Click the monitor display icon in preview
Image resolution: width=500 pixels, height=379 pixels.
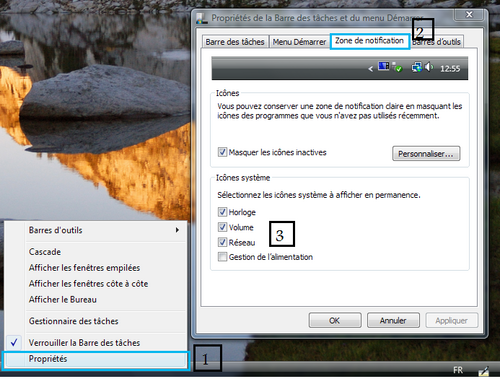pos(383,66)
